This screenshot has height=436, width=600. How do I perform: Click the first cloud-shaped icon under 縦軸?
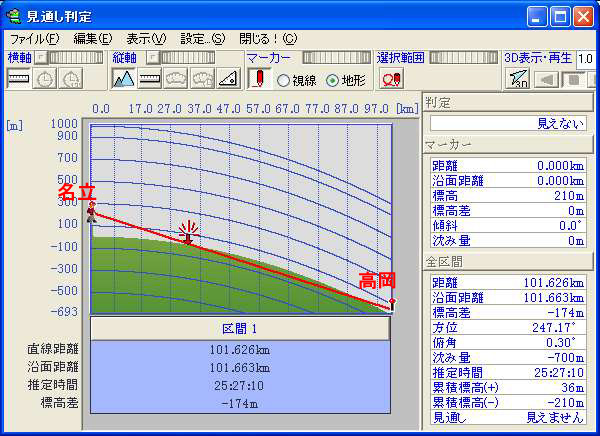click(x=176, y=79)
